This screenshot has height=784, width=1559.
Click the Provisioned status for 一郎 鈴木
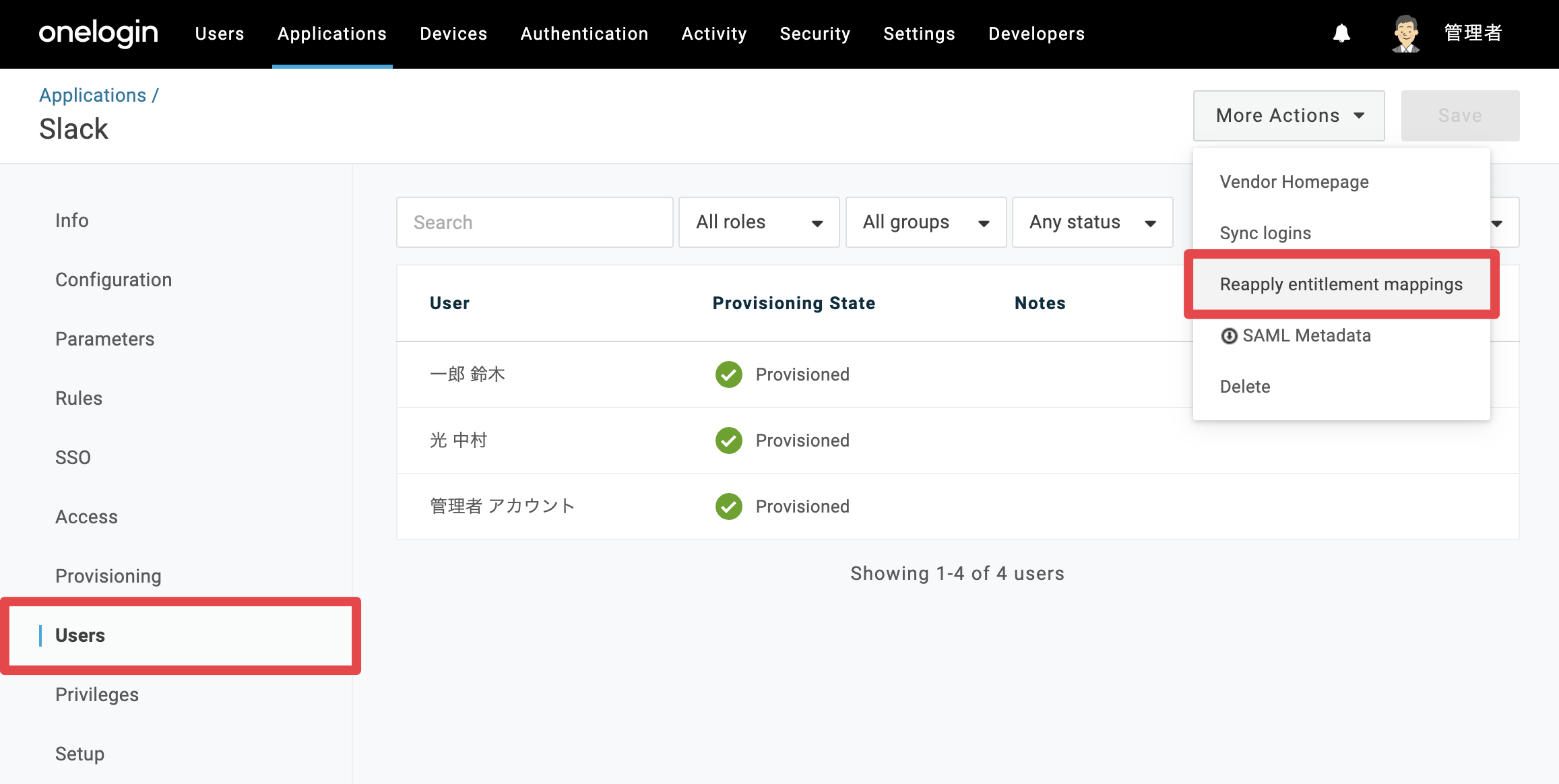point(802,374)
